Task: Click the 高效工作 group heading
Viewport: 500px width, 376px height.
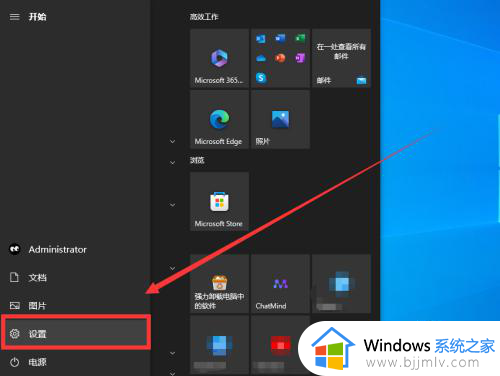Action: coord(204,17)
